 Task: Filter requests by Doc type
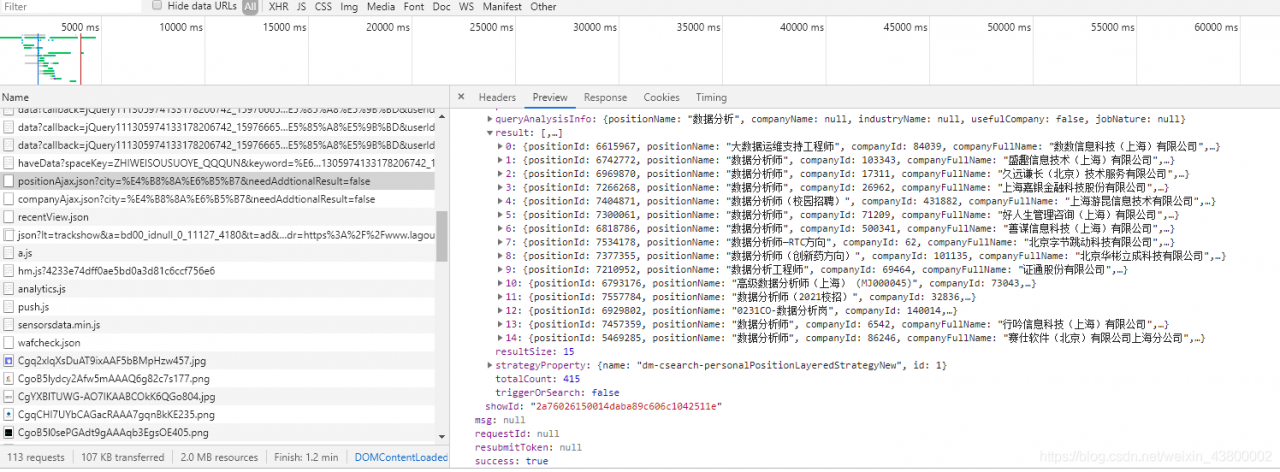tap(441, 6)
